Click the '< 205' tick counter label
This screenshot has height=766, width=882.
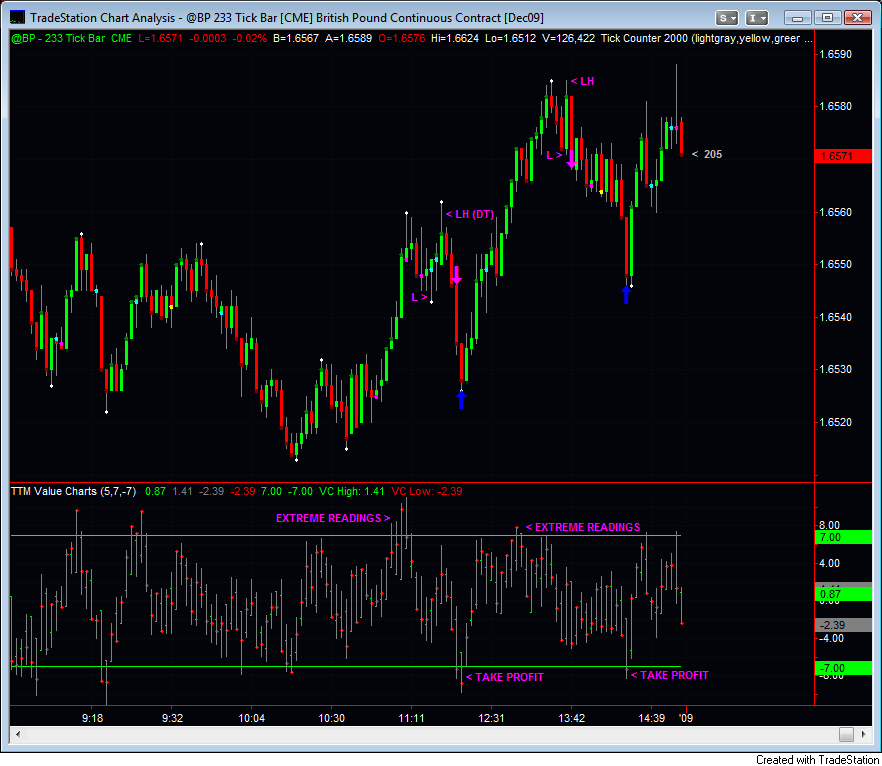706,154
